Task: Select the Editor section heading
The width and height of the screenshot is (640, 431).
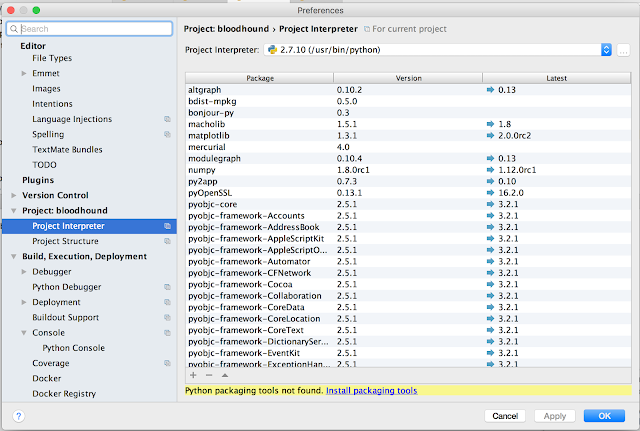Action: pos(33,46)
